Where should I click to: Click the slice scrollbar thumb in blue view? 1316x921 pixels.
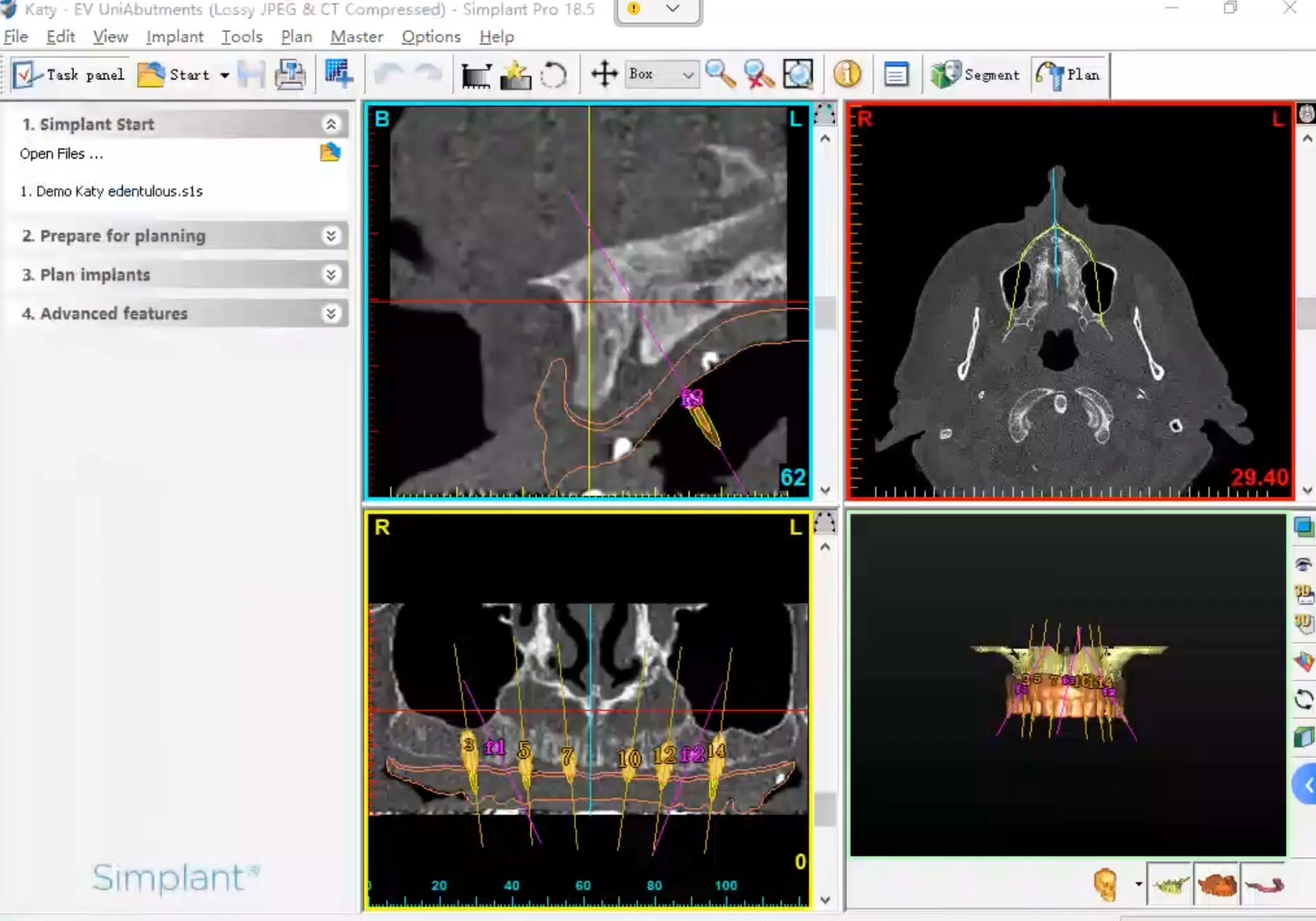[825, 313]
